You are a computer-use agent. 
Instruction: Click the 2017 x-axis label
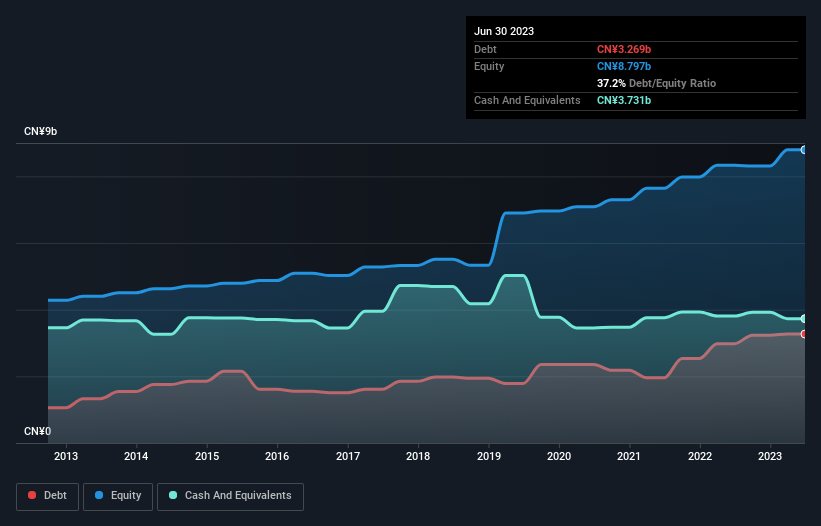pyautogui.click(x=348, y=456)
